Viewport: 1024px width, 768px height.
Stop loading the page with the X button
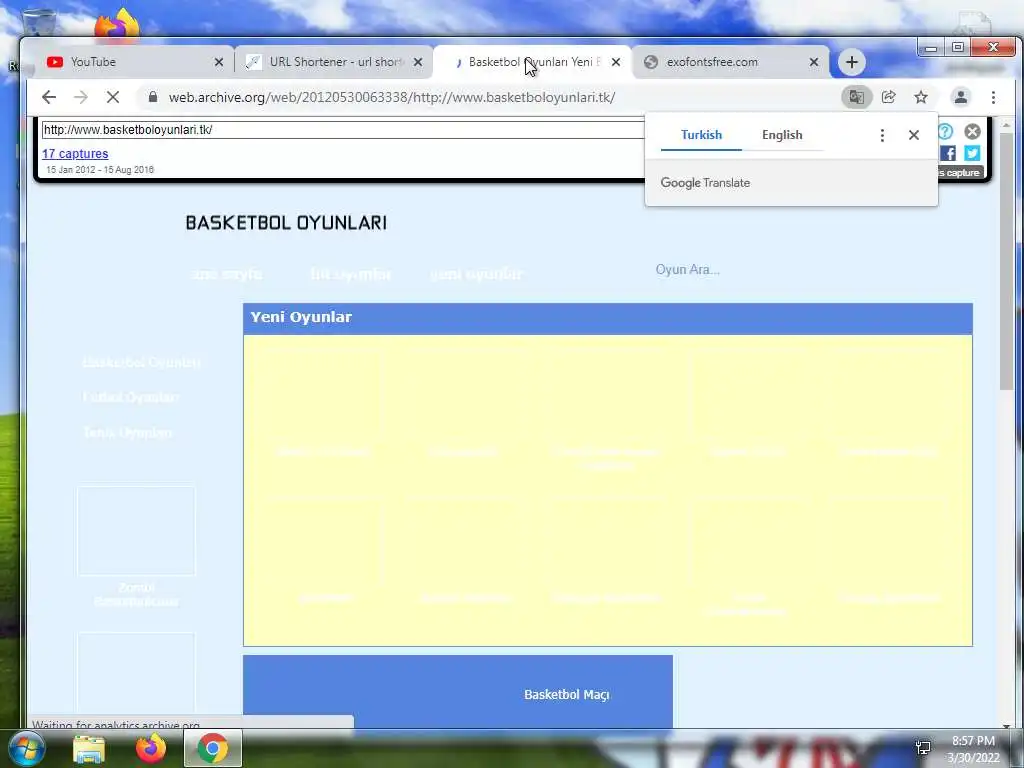pos(112,97)
